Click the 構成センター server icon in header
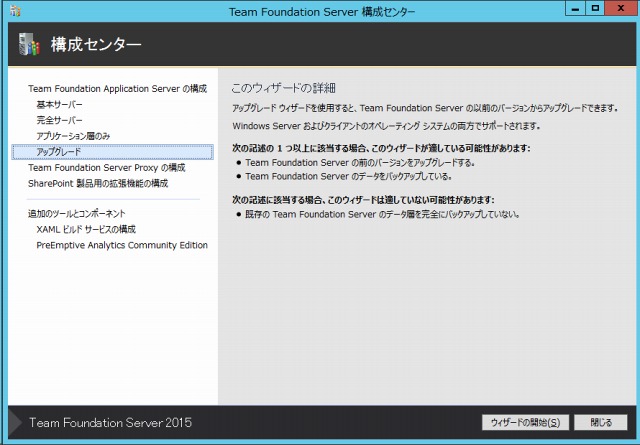 29,44
